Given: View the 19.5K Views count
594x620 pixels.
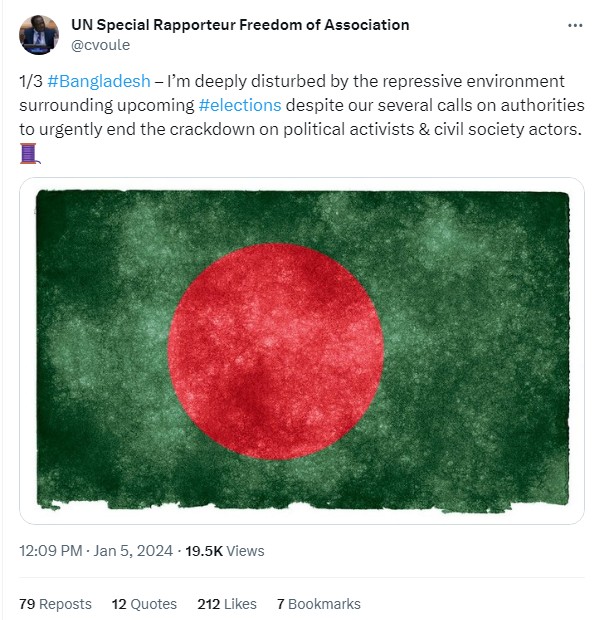Looking at the screenshot, I should coord(225,551).
